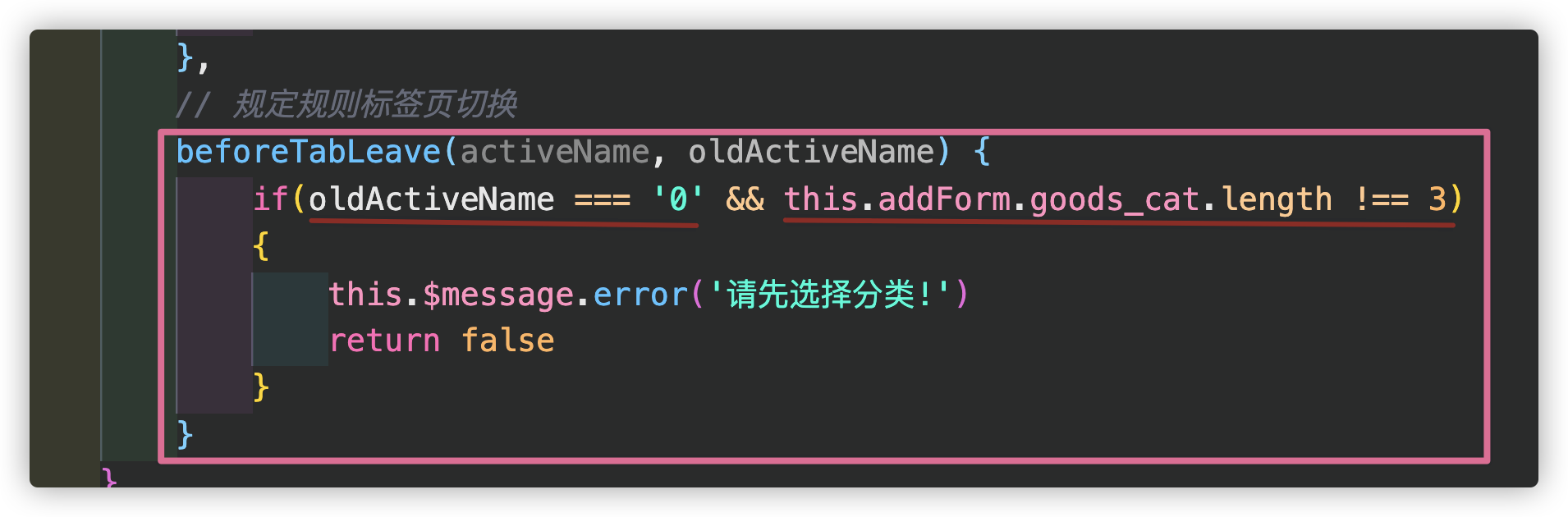Click oldActiveName inside the if condition
Viewport: 1568px width, 517px height.
tap(432, 199)
